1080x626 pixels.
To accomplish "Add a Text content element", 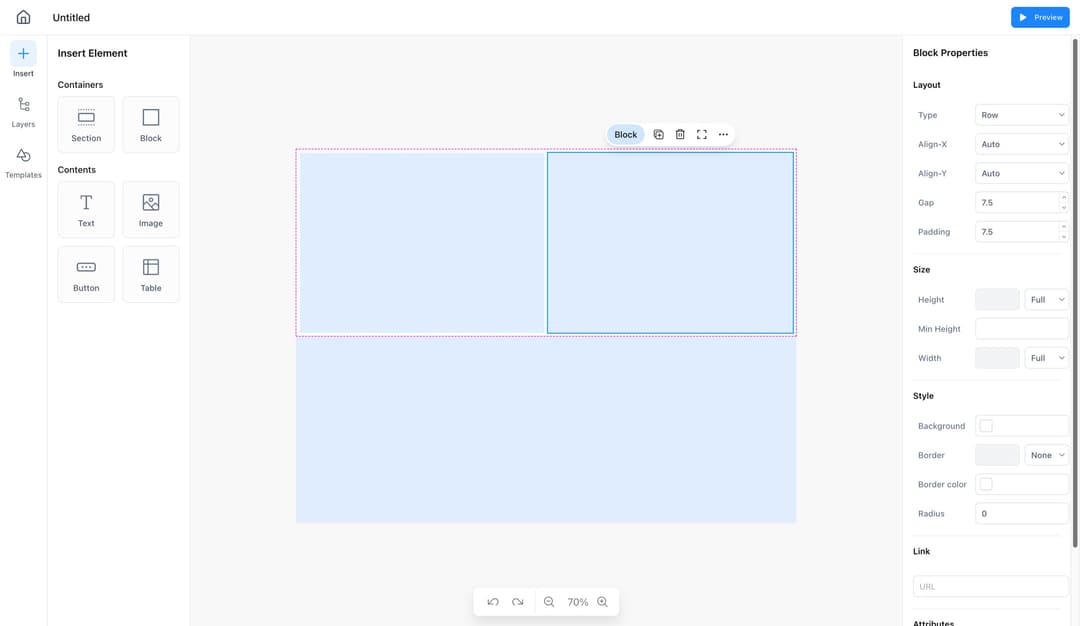I will click(86, 209).
